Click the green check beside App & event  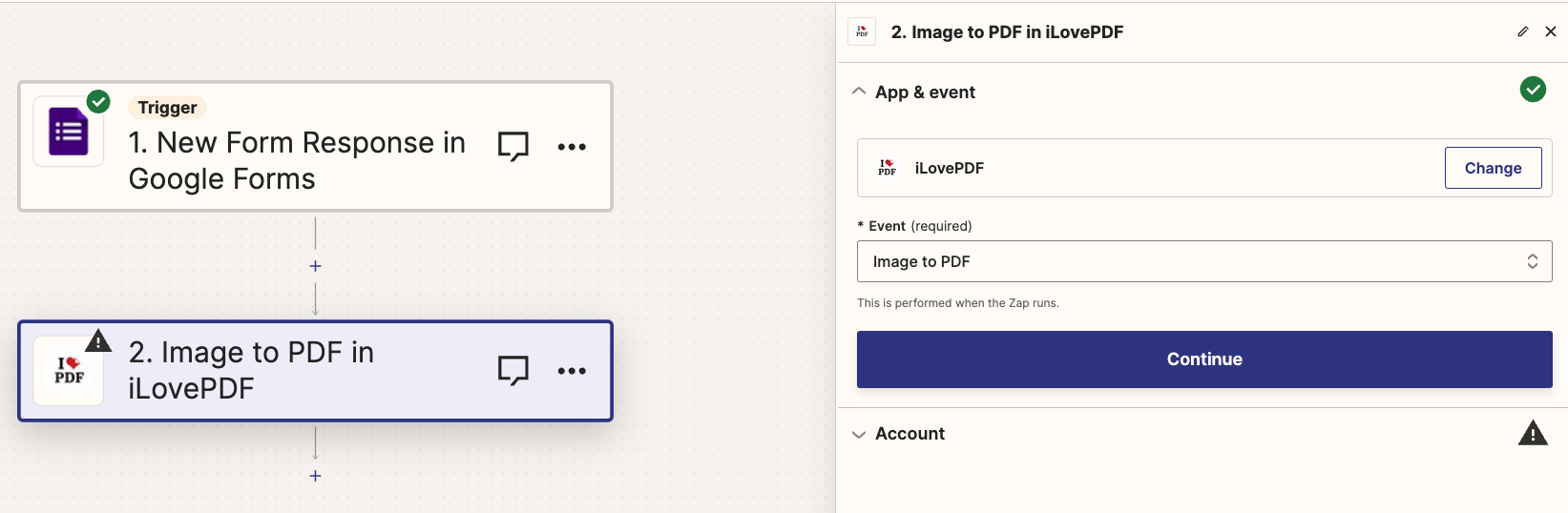tap(1533, 90)
